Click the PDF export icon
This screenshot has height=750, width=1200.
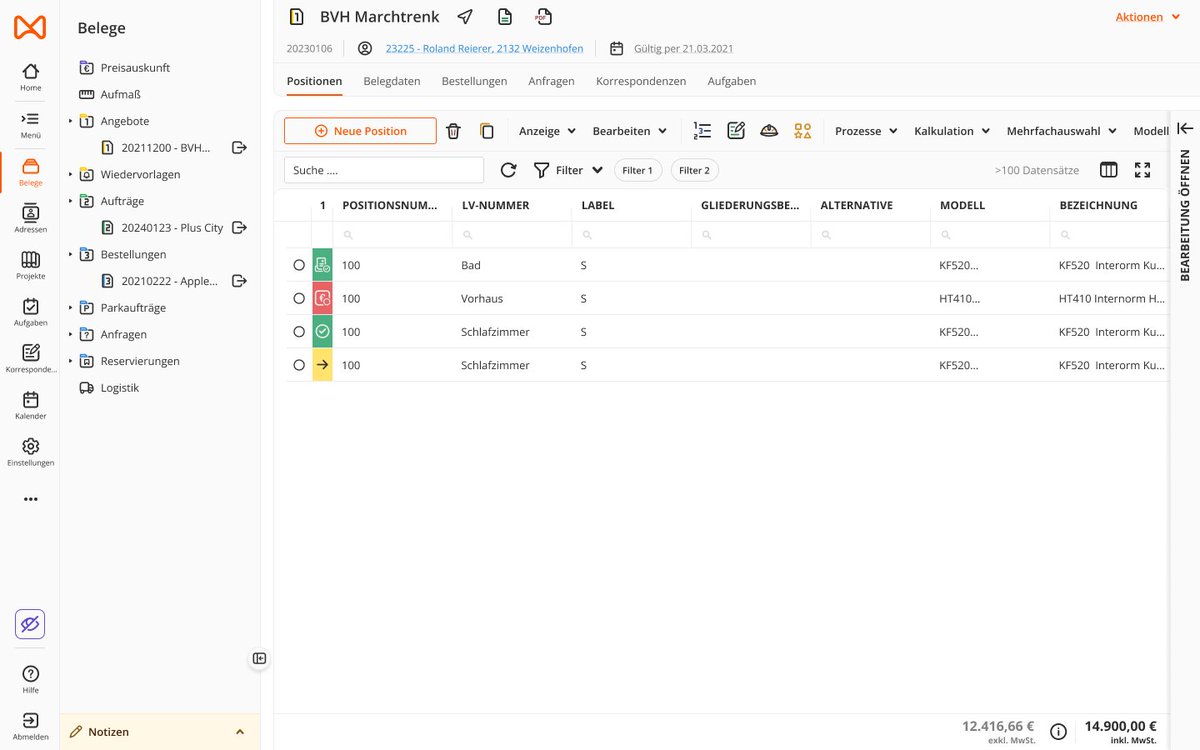tap(543, 17)
